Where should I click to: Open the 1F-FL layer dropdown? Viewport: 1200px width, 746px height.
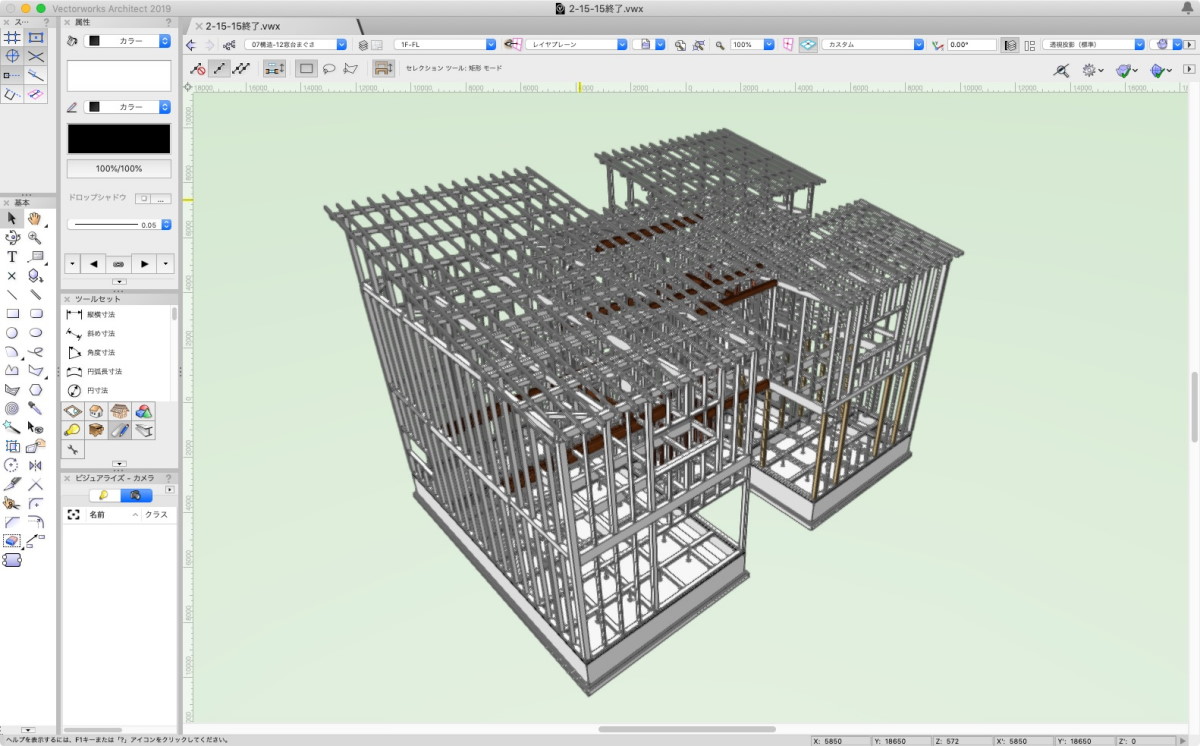(445, 45)
